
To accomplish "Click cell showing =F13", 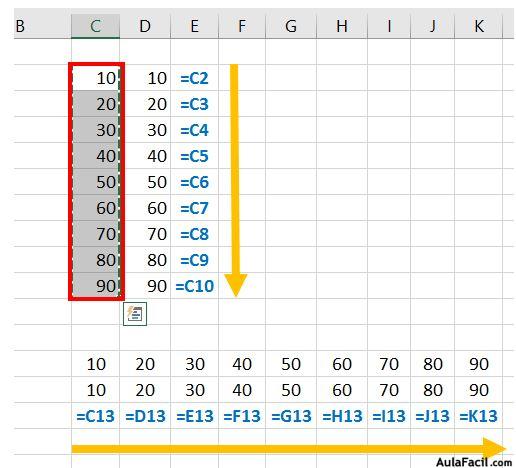I will [x=242, y=416].
